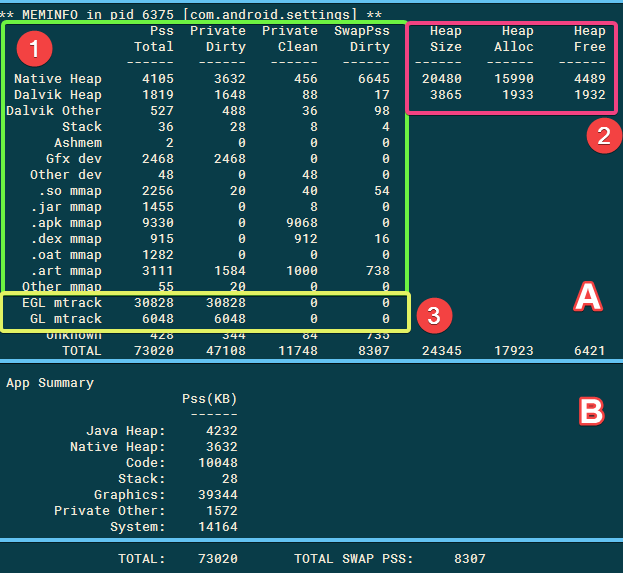The width and height of the screenshot is (623, 573).
Task: Select the 'Dalvik Heap' row label
Action: (x=58, y=95)
